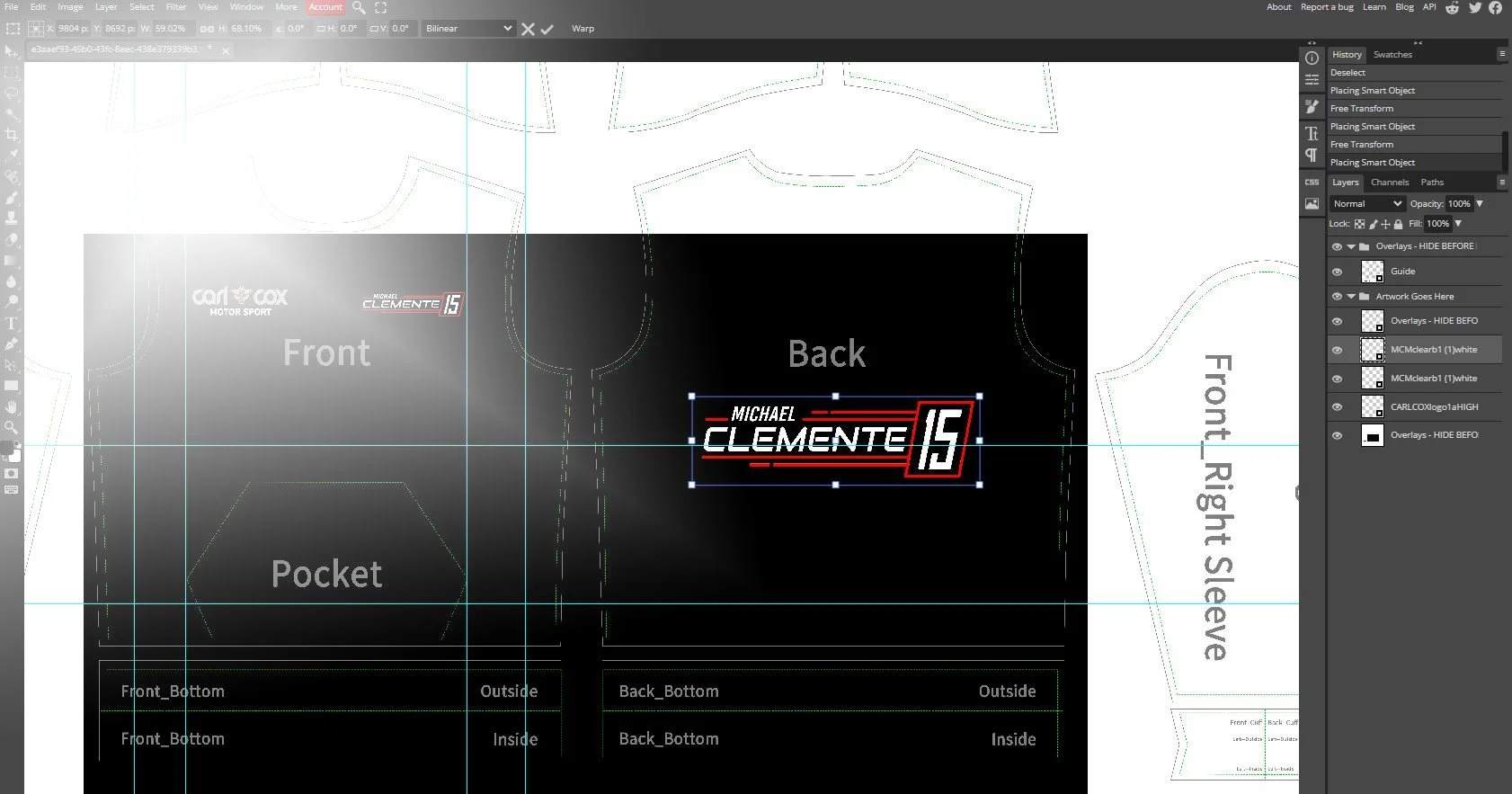
Task: Select the Lasso tool
Action: pos(12,93)
